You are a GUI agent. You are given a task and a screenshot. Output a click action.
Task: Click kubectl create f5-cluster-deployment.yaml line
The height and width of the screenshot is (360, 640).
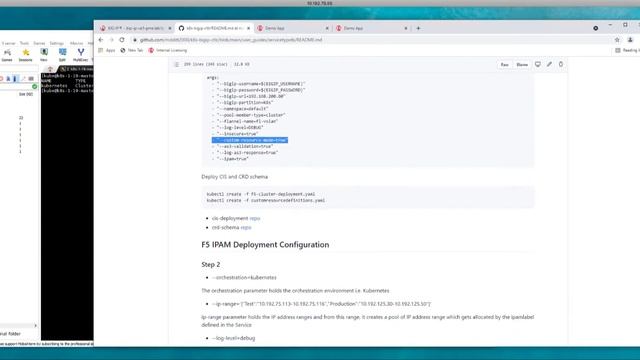(261, 194)
